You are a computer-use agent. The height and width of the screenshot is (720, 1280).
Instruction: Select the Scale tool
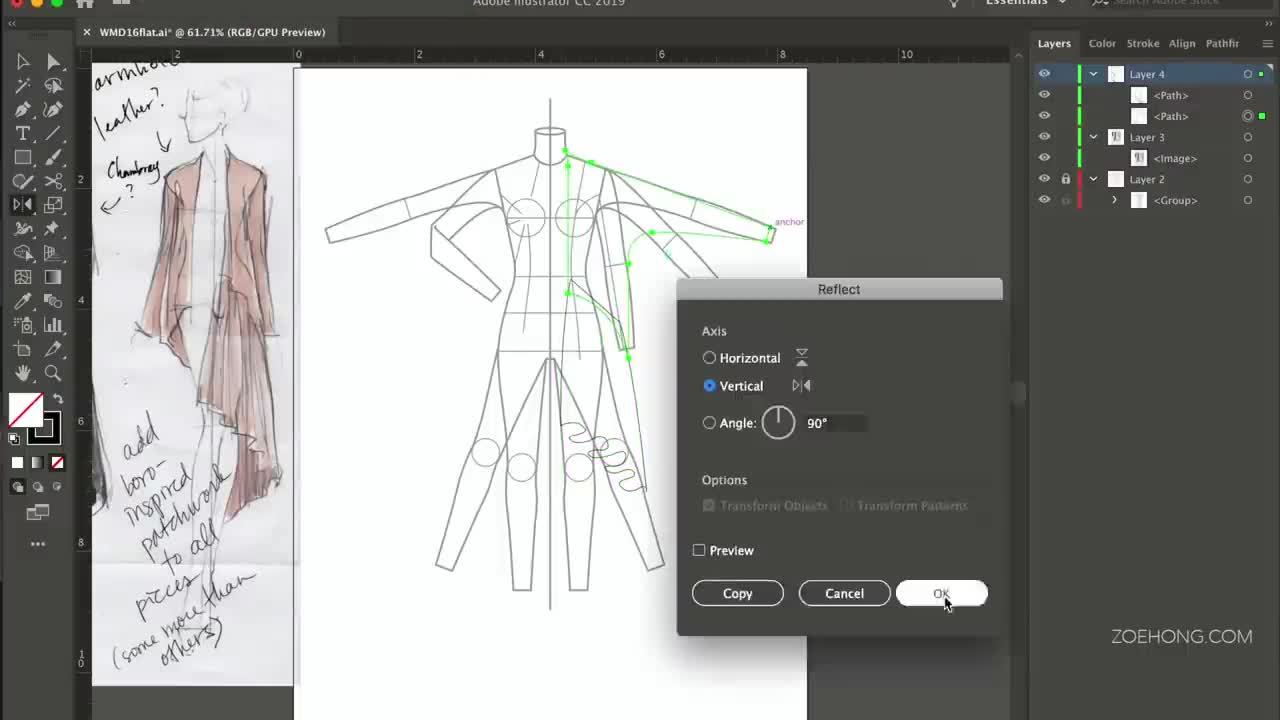point(53,205)
